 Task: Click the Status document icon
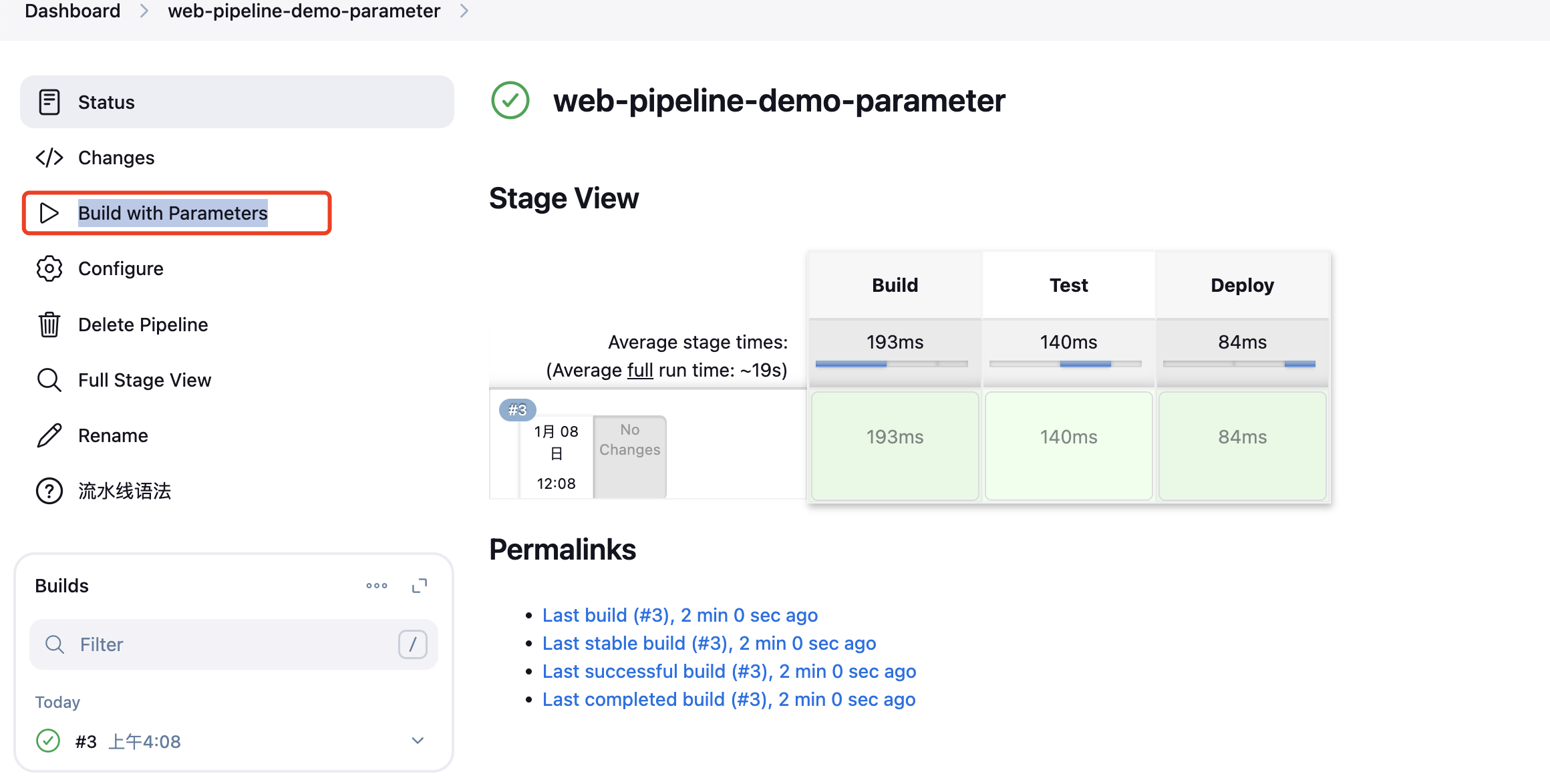(x=49, y=102)
